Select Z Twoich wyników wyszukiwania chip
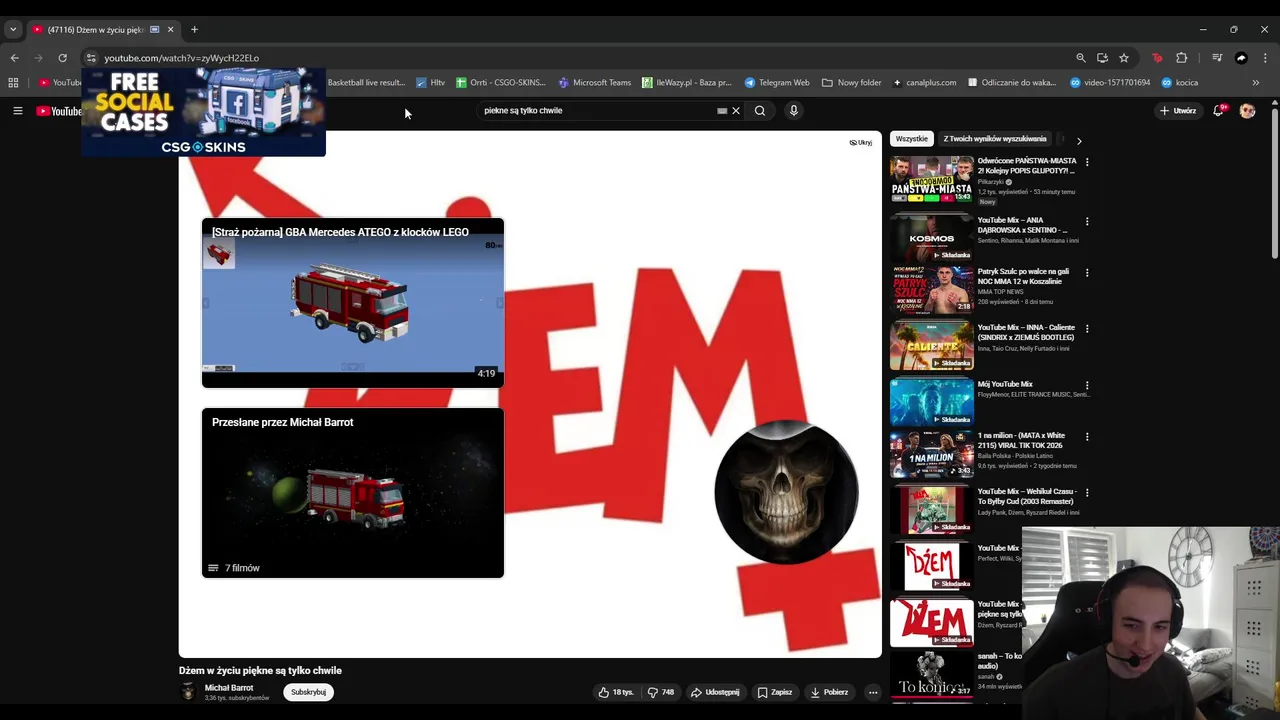Viewport: 1280px width, 720px height. (995, 139)
